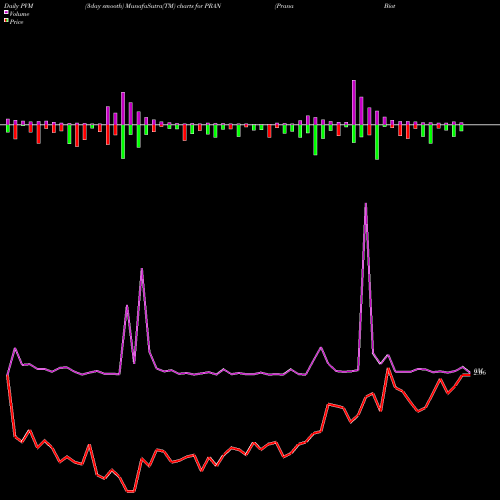The height and width of the screenshot is (500, 500).
Task: Click the price value label at line end
Action: click(480, 372)
